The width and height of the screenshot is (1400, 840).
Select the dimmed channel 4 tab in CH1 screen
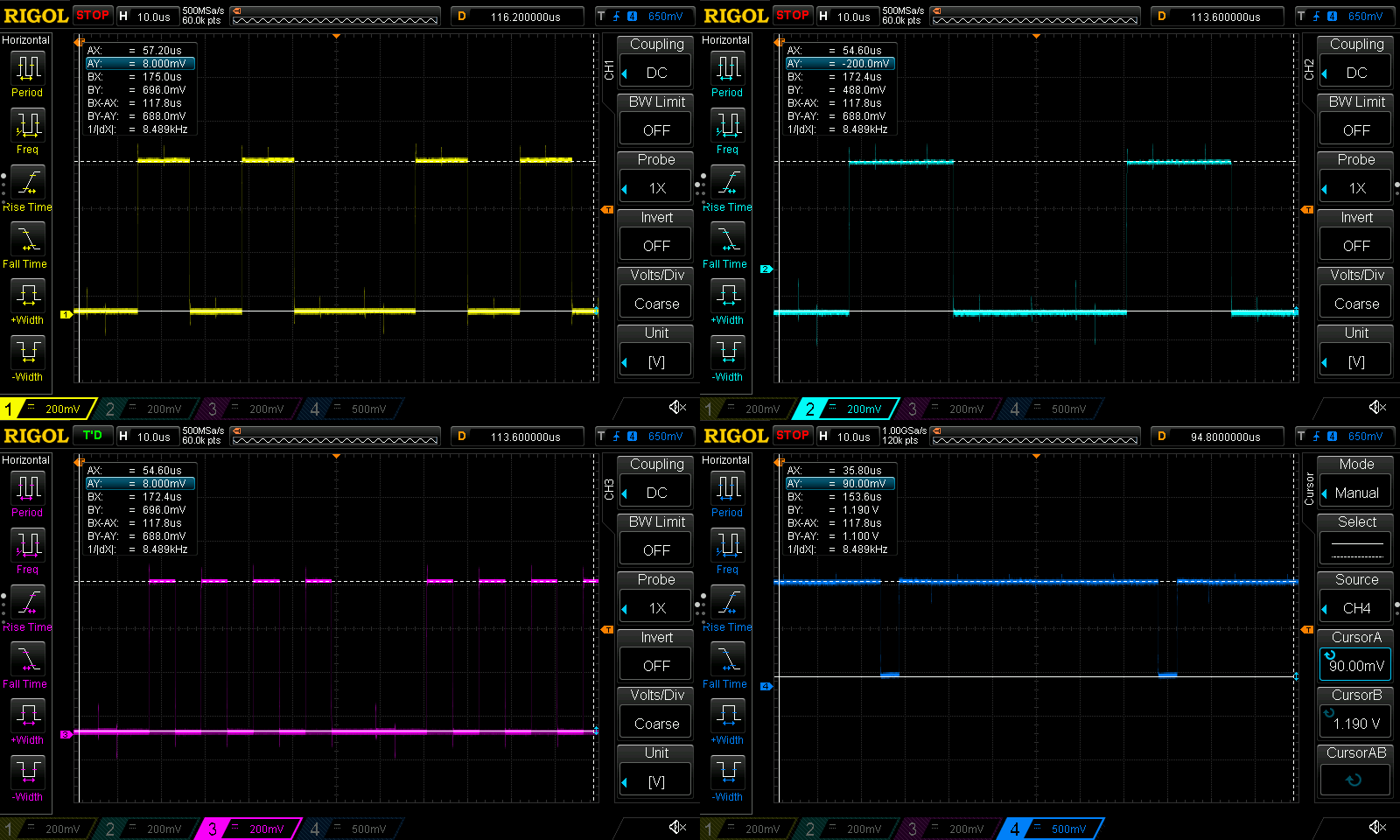pos(352,409)
